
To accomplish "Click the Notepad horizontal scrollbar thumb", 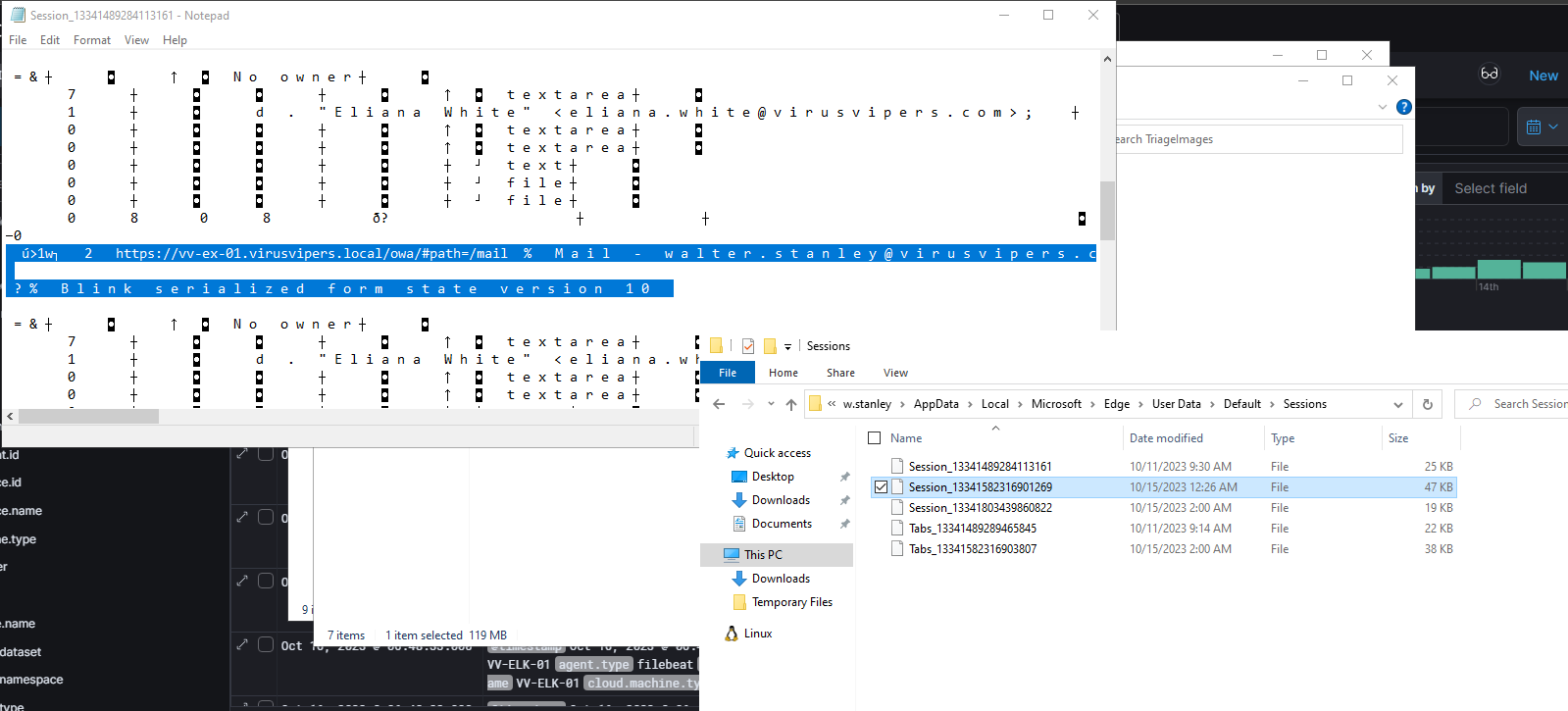I will (88, 417).
